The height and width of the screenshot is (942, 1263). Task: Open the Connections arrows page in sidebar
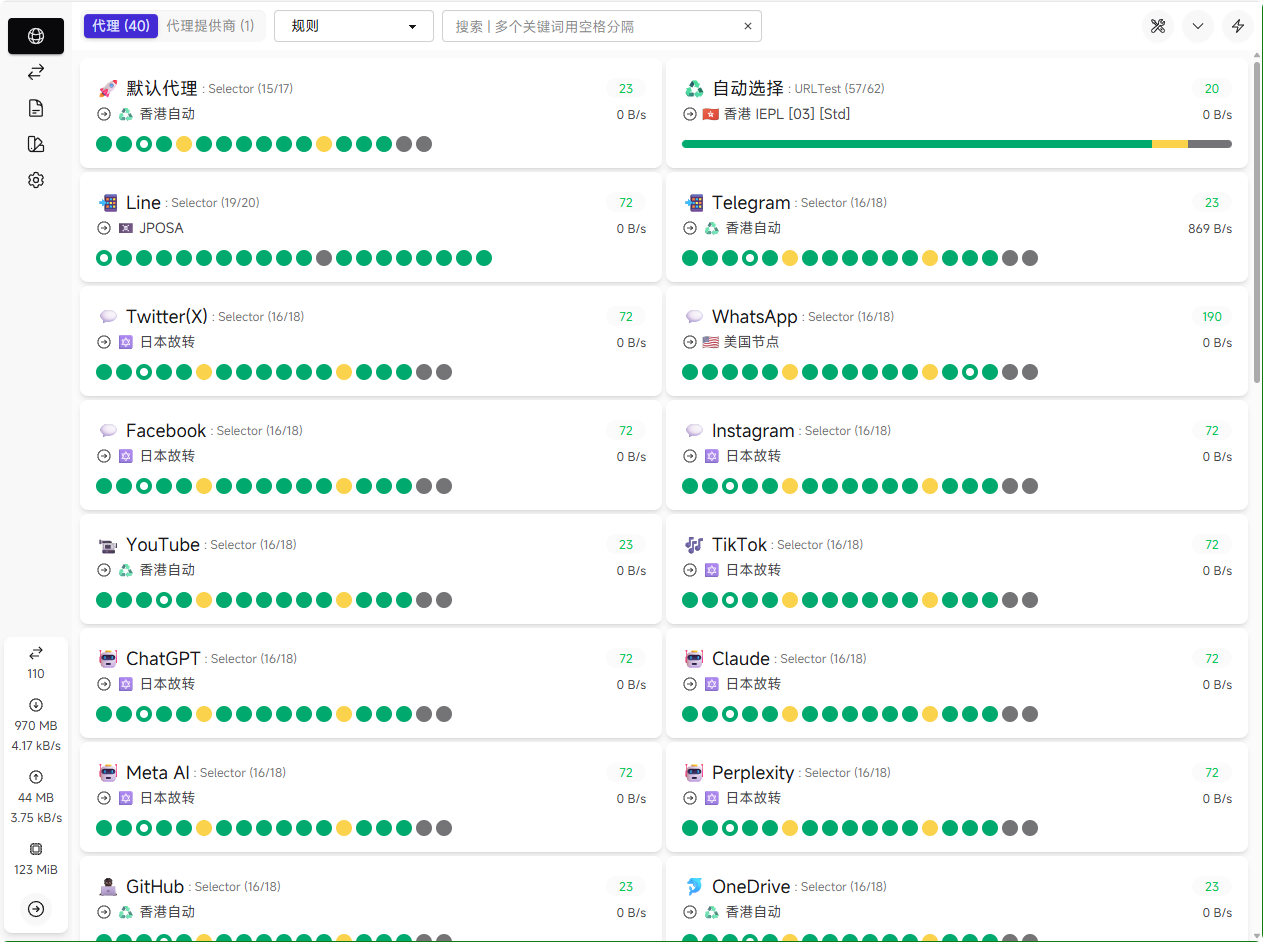[x=36, y=72]
